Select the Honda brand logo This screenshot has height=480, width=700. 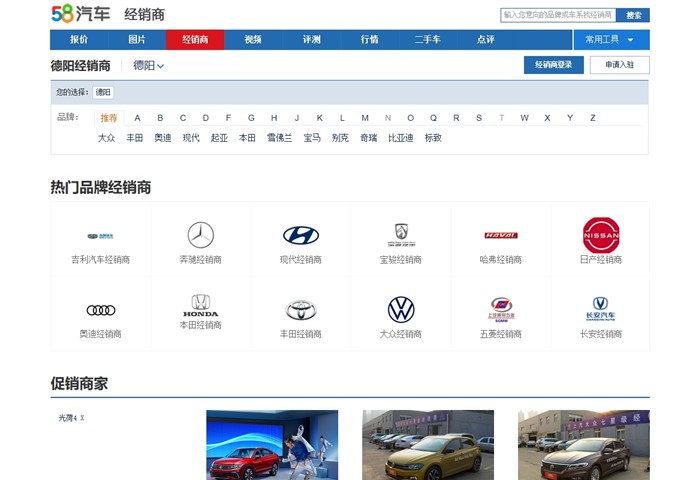(200, 305)
